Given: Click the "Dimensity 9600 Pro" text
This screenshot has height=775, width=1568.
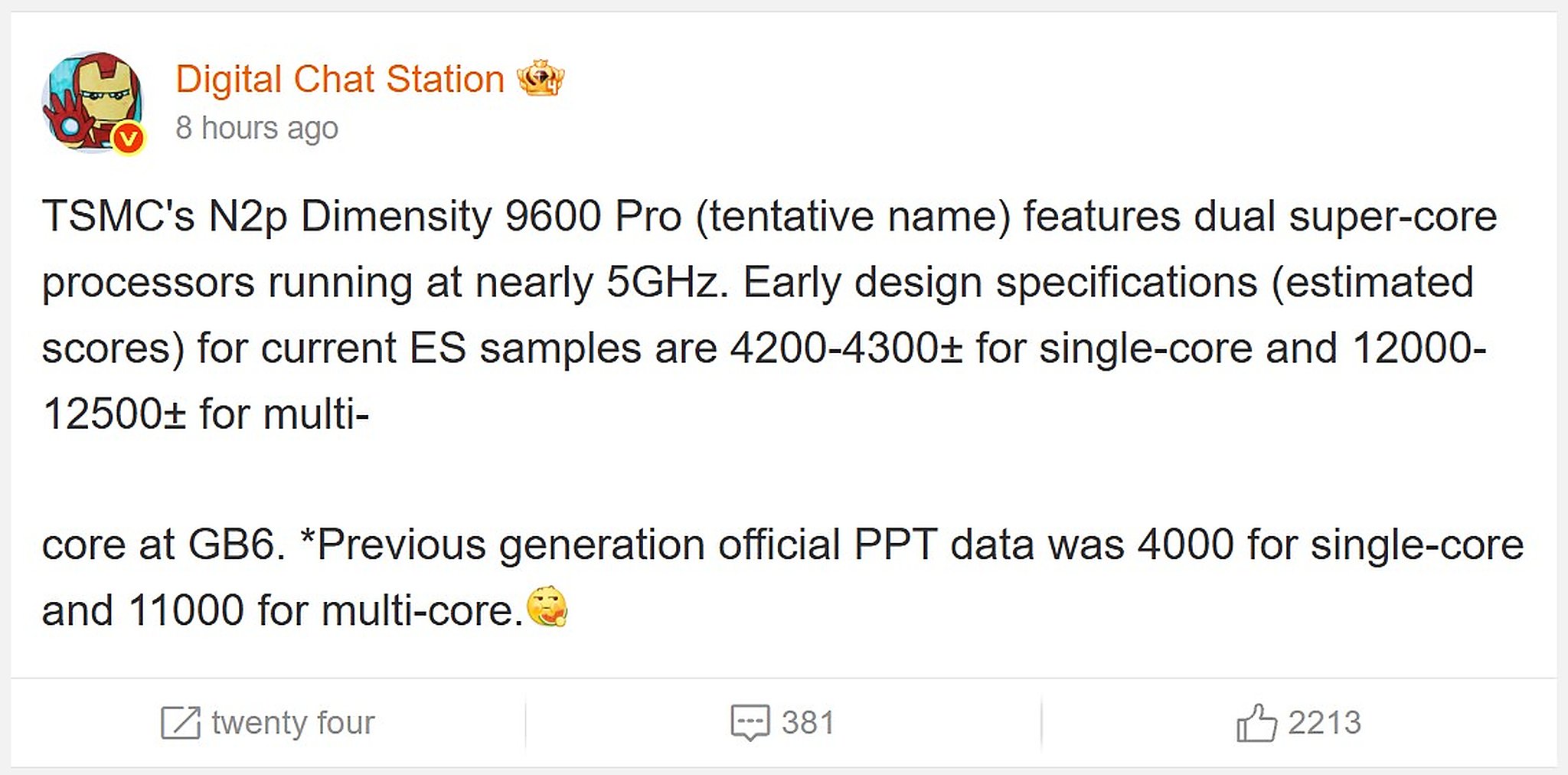Looking at the screenshot, I should [x=491, y=217].
